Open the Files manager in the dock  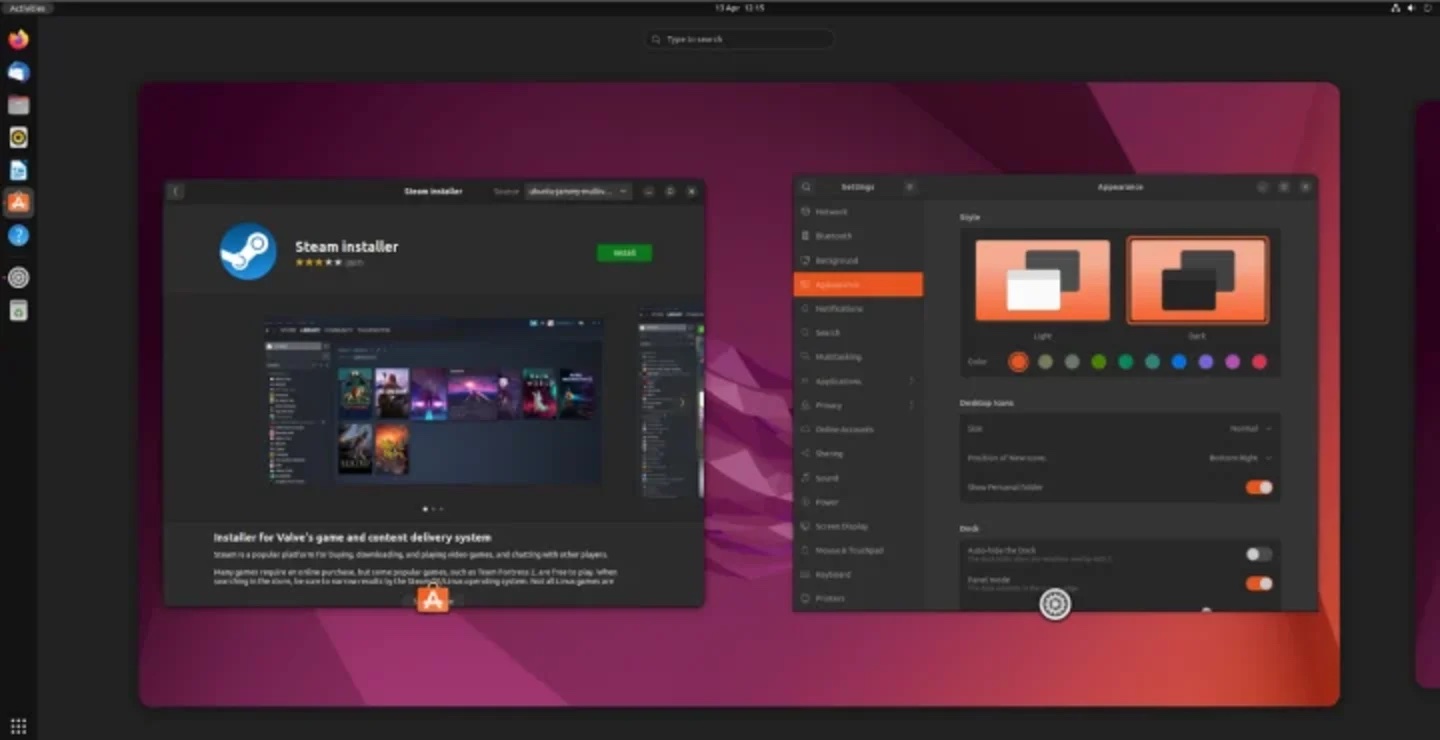coord(18,105)
